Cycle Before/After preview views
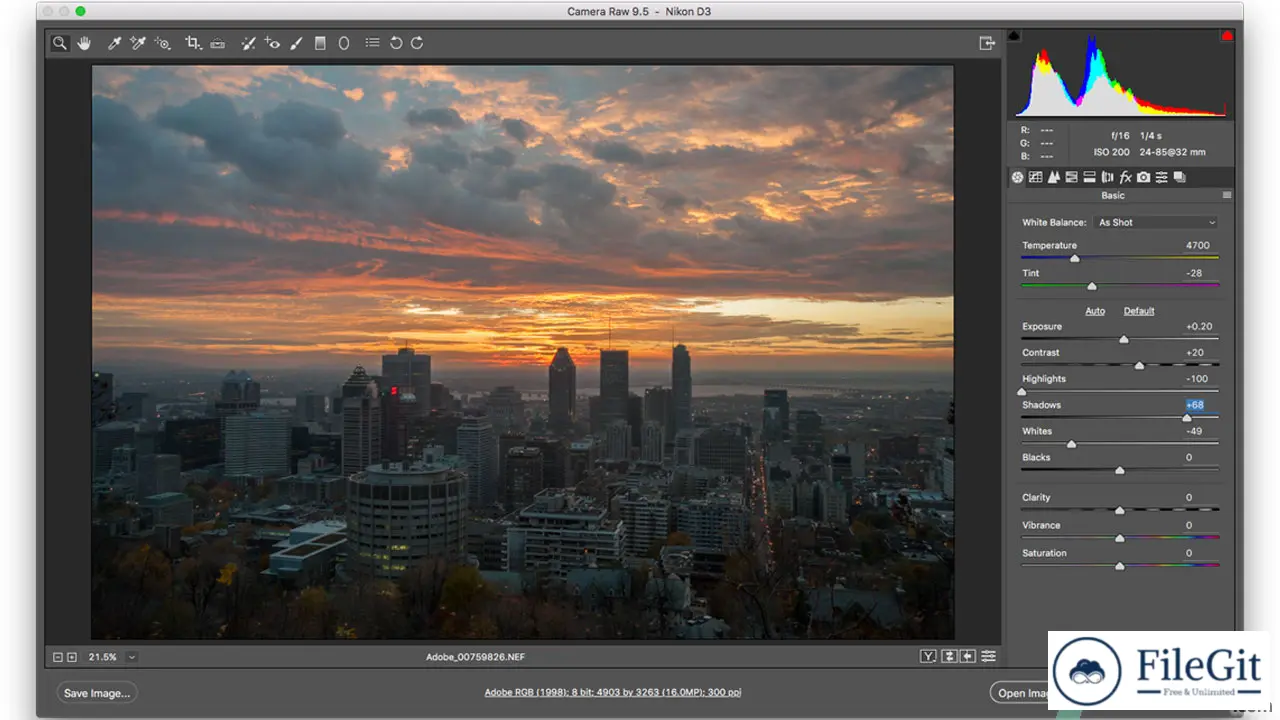This screenshot has width=1280, height=720. point(929,656)
